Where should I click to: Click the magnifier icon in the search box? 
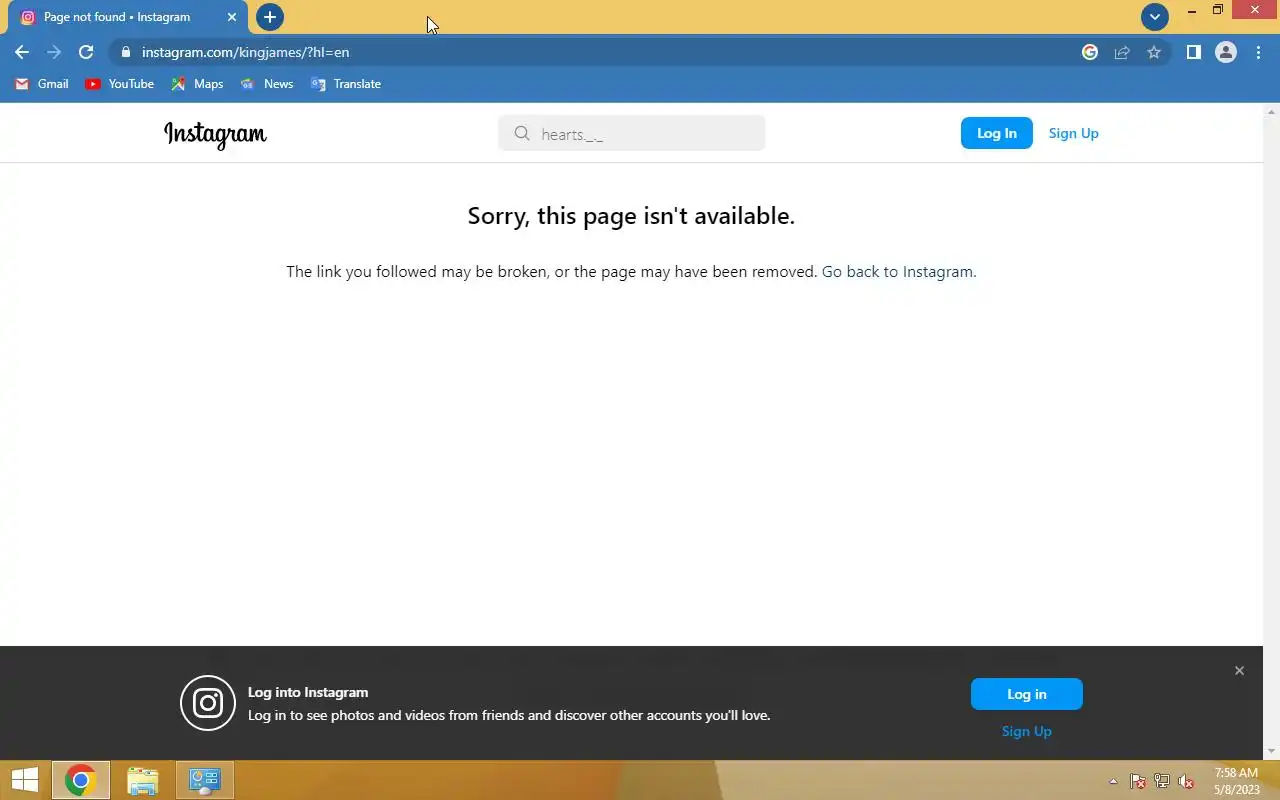[x=522, y=133]
